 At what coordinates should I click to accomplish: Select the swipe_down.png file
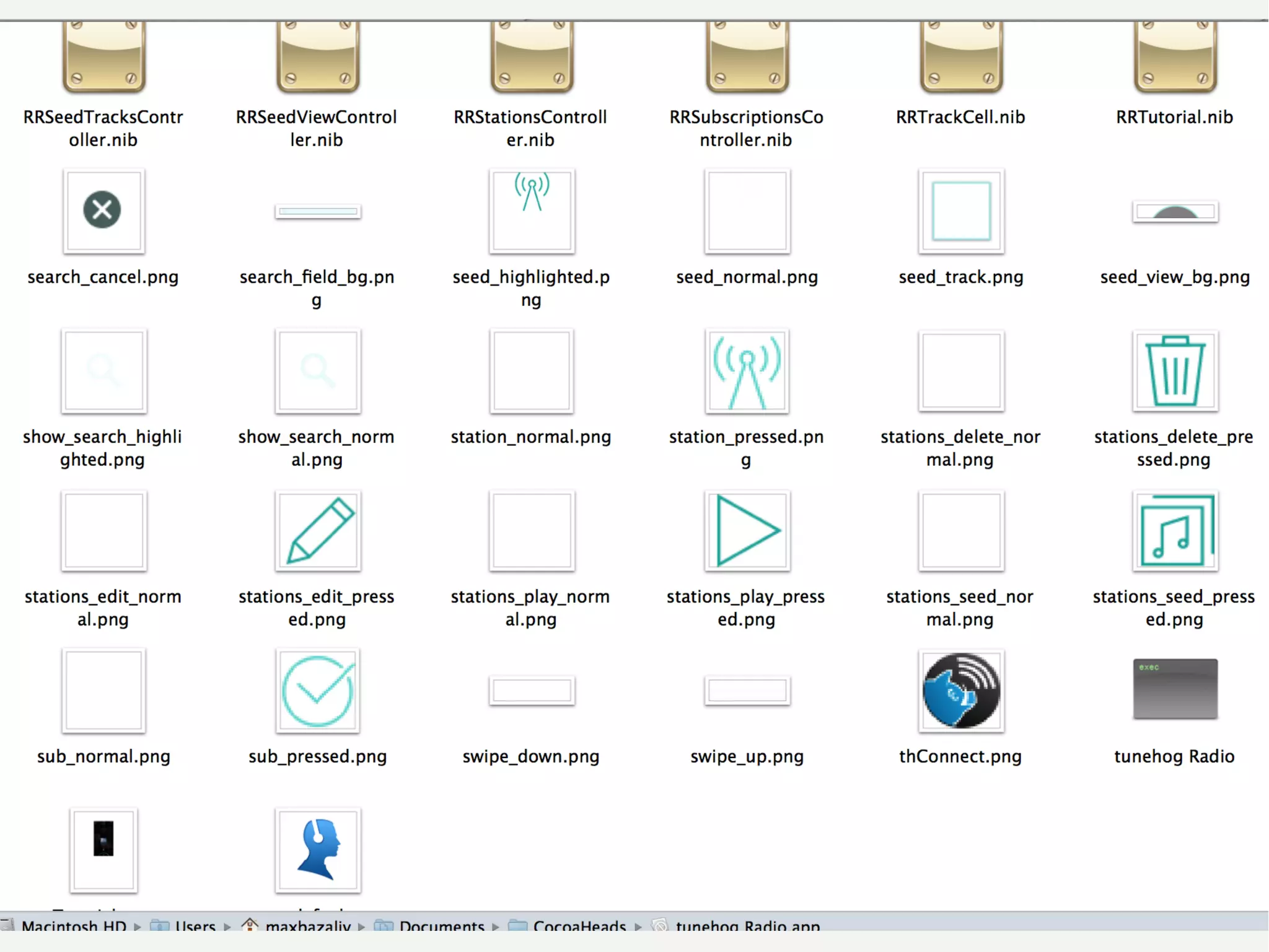531,691
